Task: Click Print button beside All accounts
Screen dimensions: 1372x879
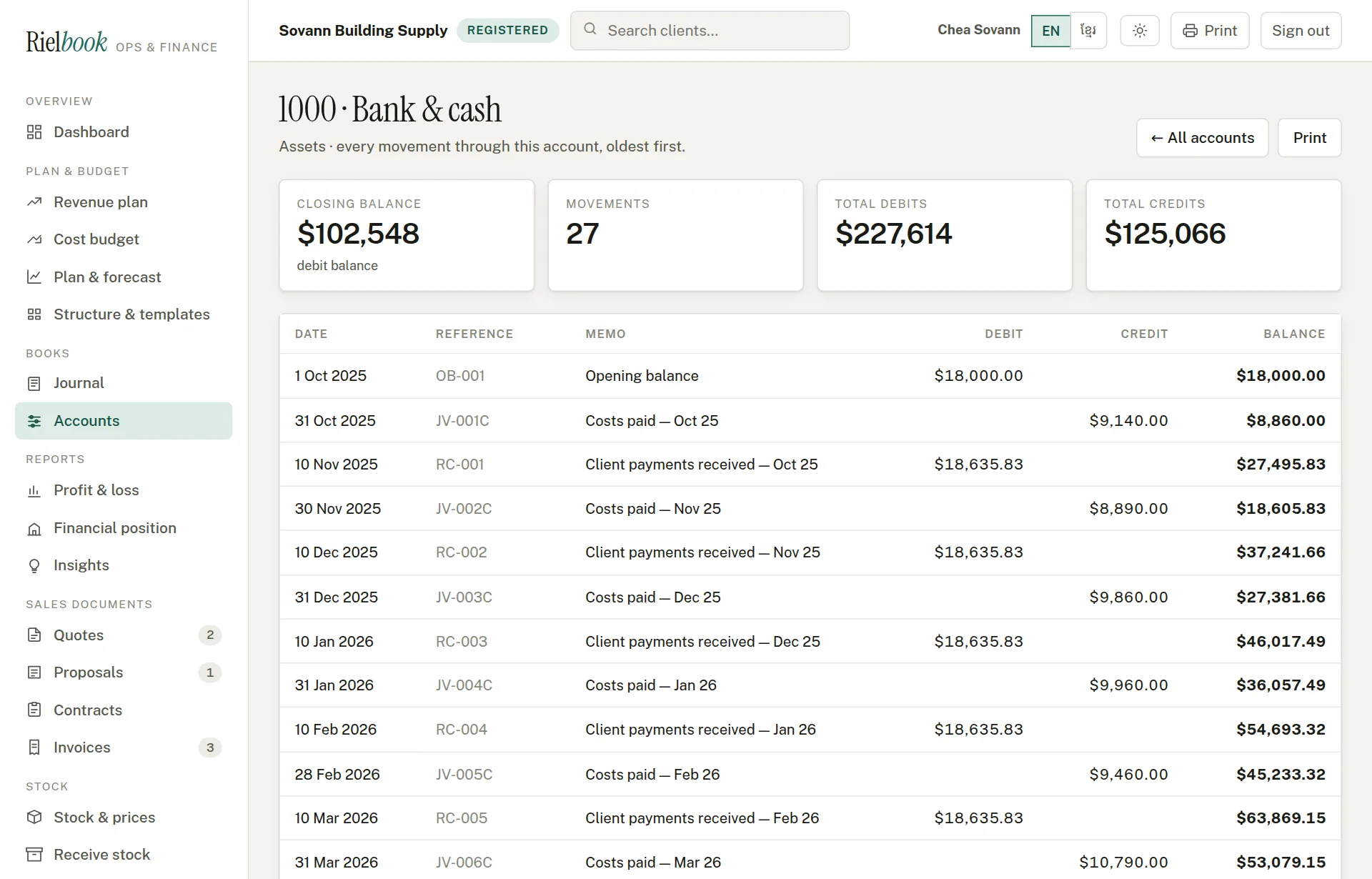Action: point(1309,138)
